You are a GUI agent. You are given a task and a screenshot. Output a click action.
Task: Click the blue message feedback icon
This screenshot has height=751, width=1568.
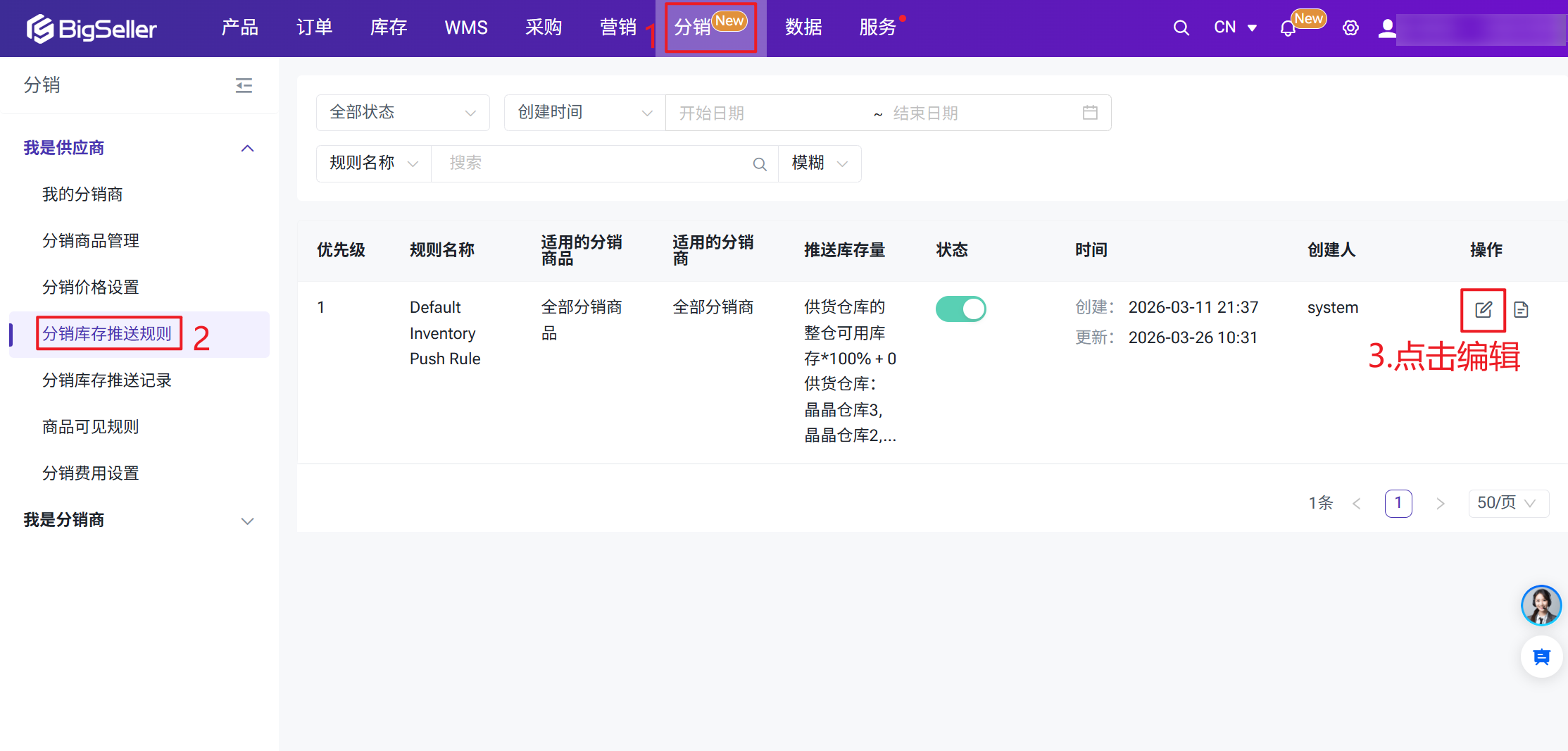coord(1541,657)
